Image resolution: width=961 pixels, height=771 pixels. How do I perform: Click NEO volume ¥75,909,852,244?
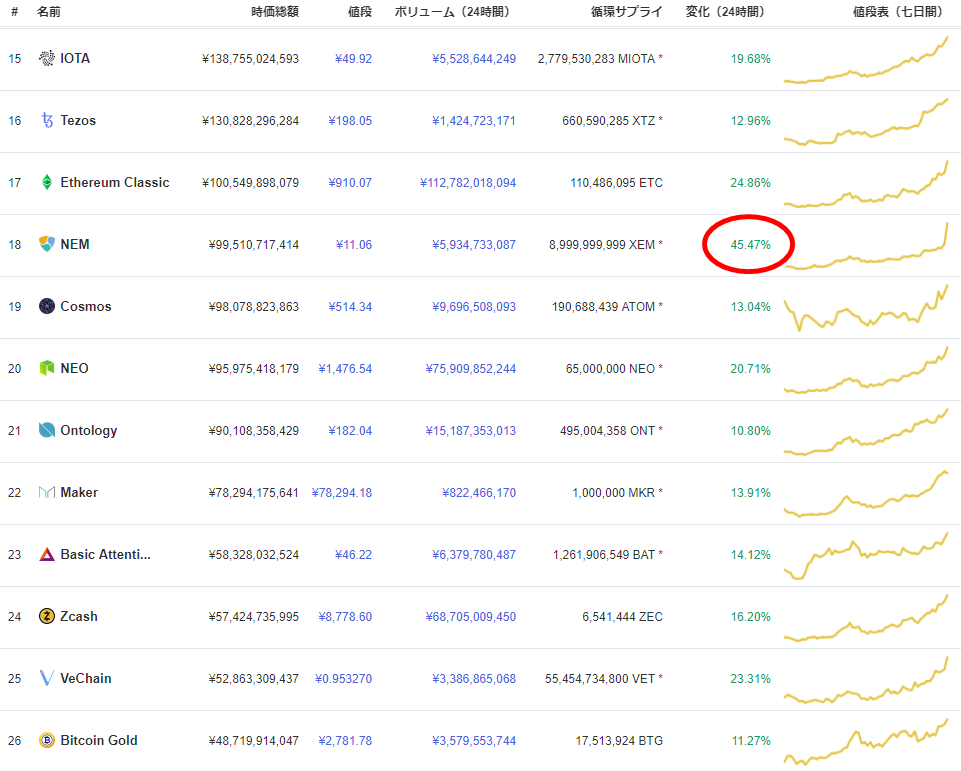471,368
